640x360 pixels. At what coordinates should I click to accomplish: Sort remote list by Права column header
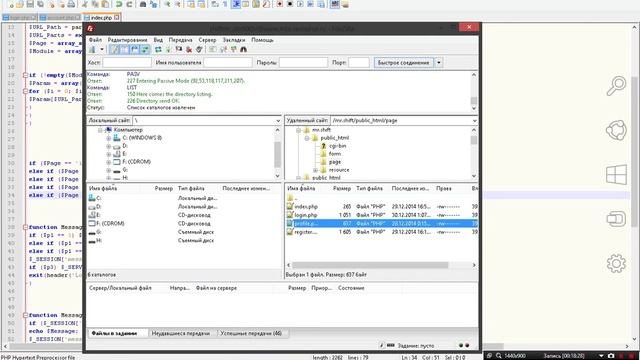444,189
